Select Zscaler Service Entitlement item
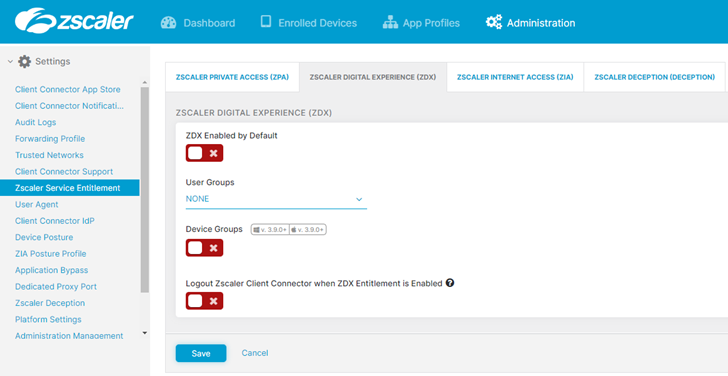728x376 pixels. coord(70,188)
